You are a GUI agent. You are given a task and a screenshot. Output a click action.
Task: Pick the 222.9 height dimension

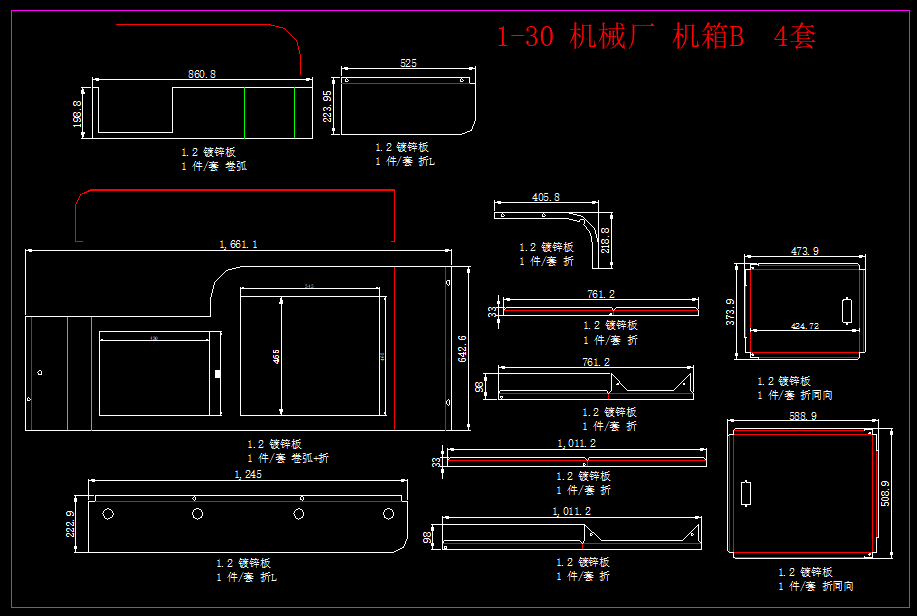(70, 525)
